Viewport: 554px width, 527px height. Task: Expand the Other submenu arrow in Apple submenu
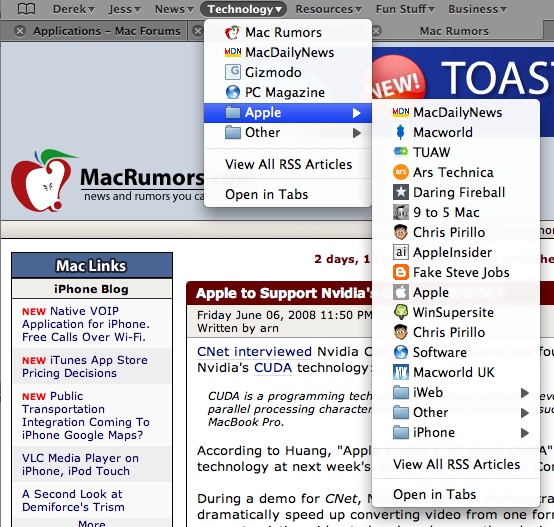[x=525, y=413]
